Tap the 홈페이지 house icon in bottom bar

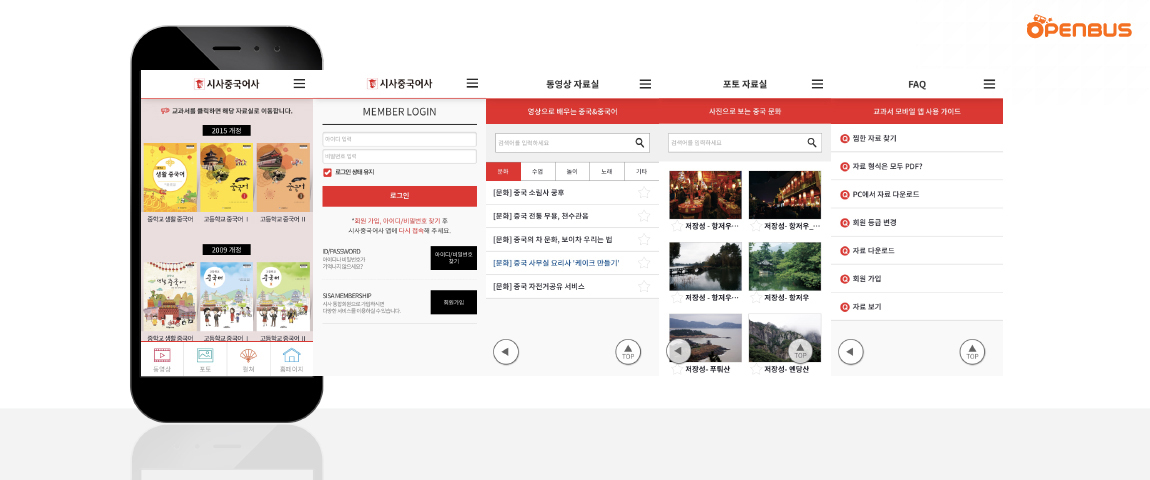[x=292, y=355]
